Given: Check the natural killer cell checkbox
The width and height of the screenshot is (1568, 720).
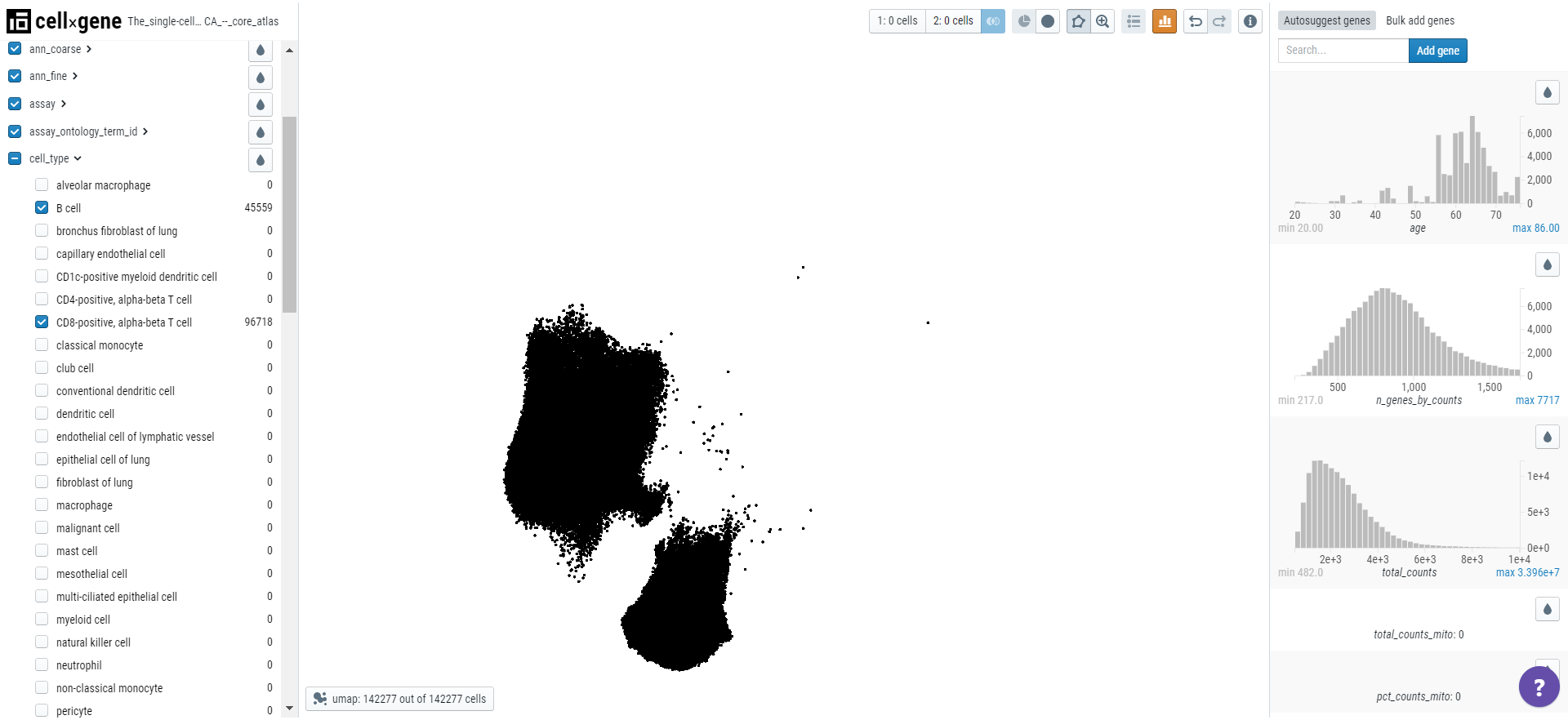Looking at the screenshot, I should coord(42,642).
